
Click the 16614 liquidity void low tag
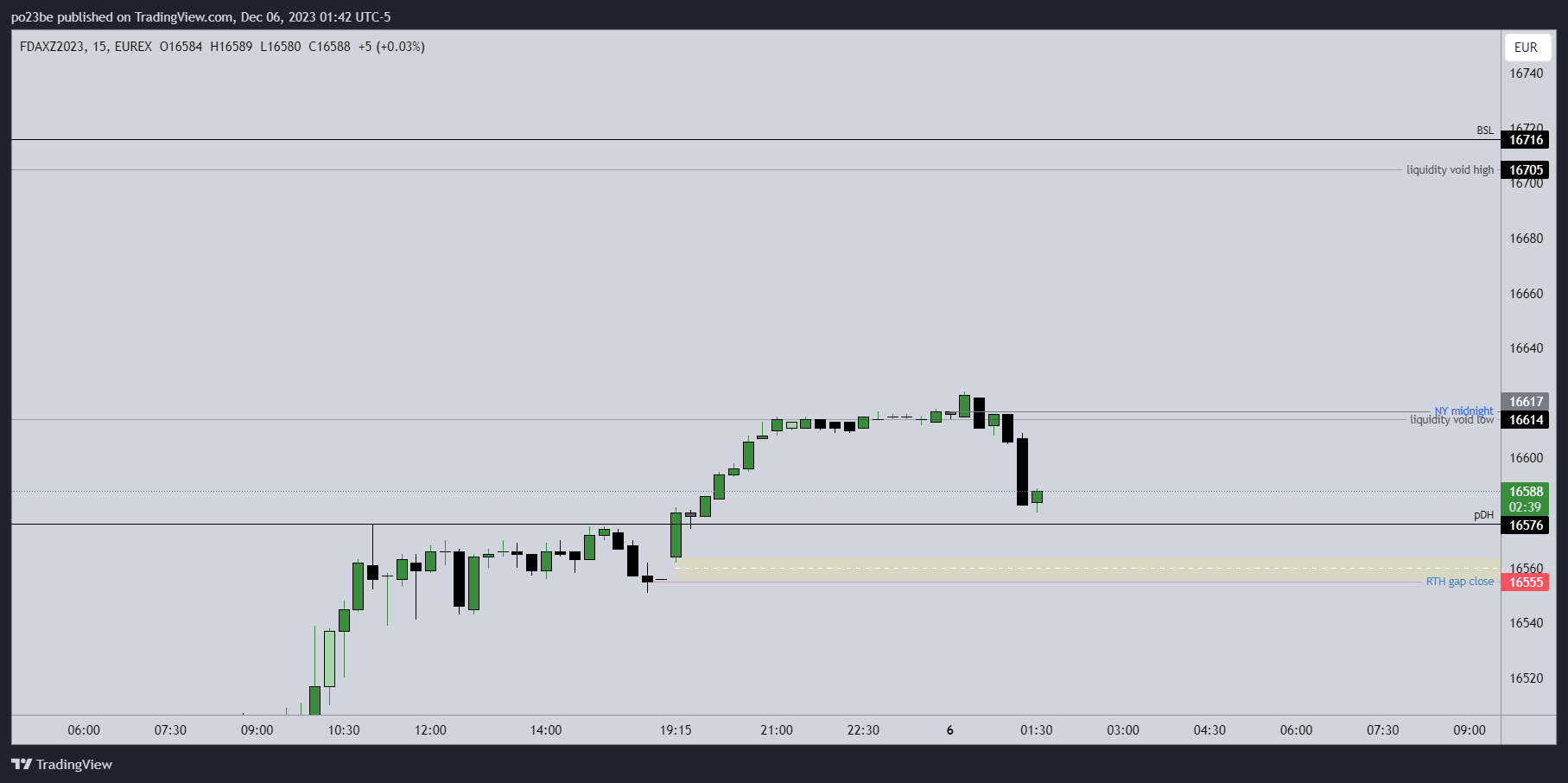pos(1526,420)
